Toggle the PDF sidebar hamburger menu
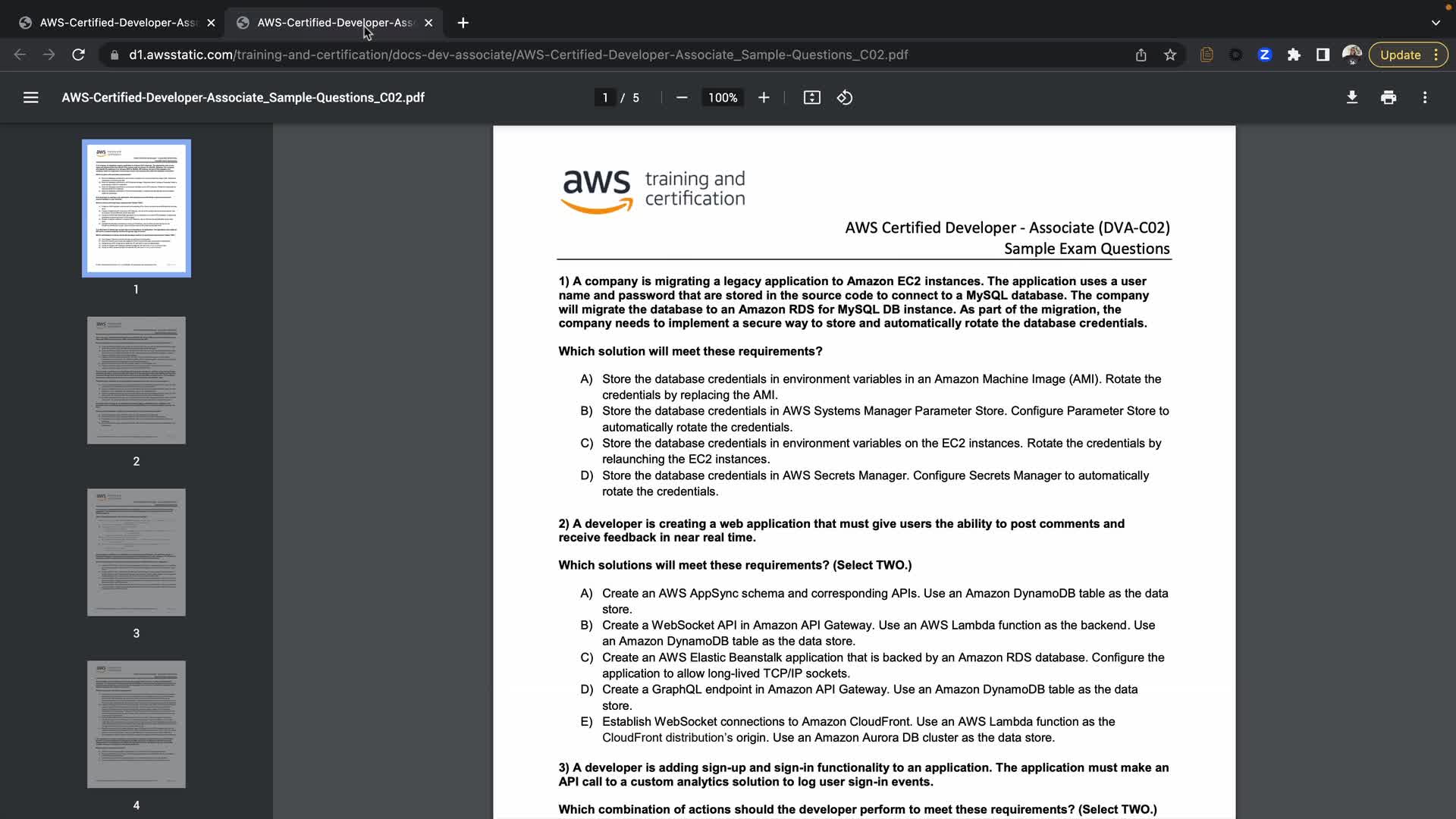1456x819 pixels. point(30,98)
